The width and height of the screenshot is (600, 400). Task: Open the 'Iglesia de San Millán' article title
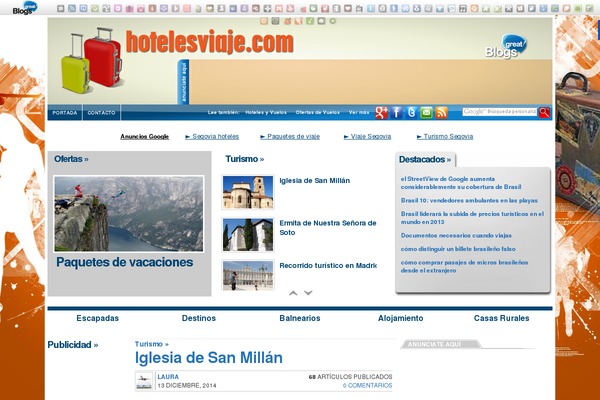click(x=209, y=358)
